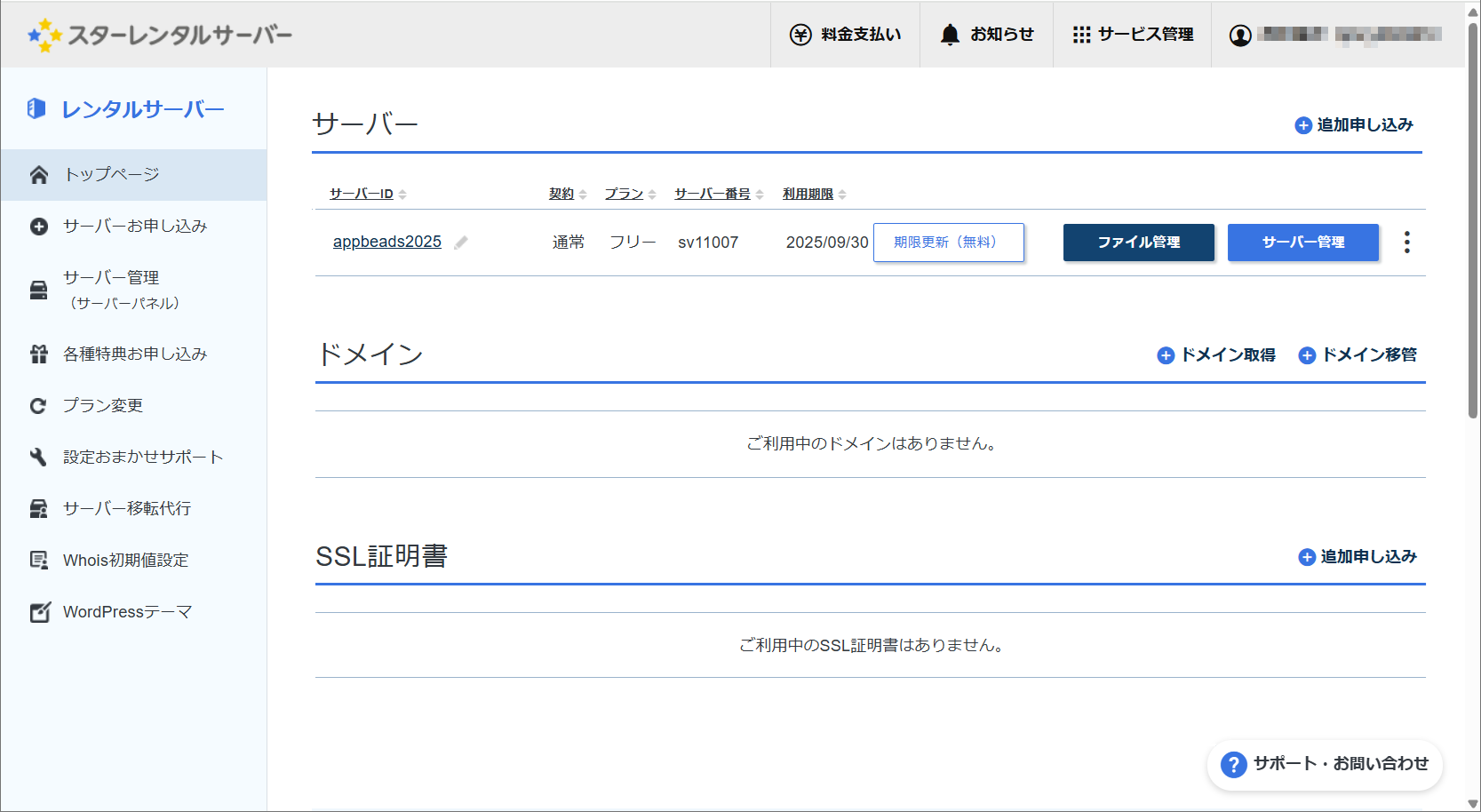Click the plus icon beside サーバーお申し込み
This screenshot has height=812, width=1481.
tap(38, 227)
